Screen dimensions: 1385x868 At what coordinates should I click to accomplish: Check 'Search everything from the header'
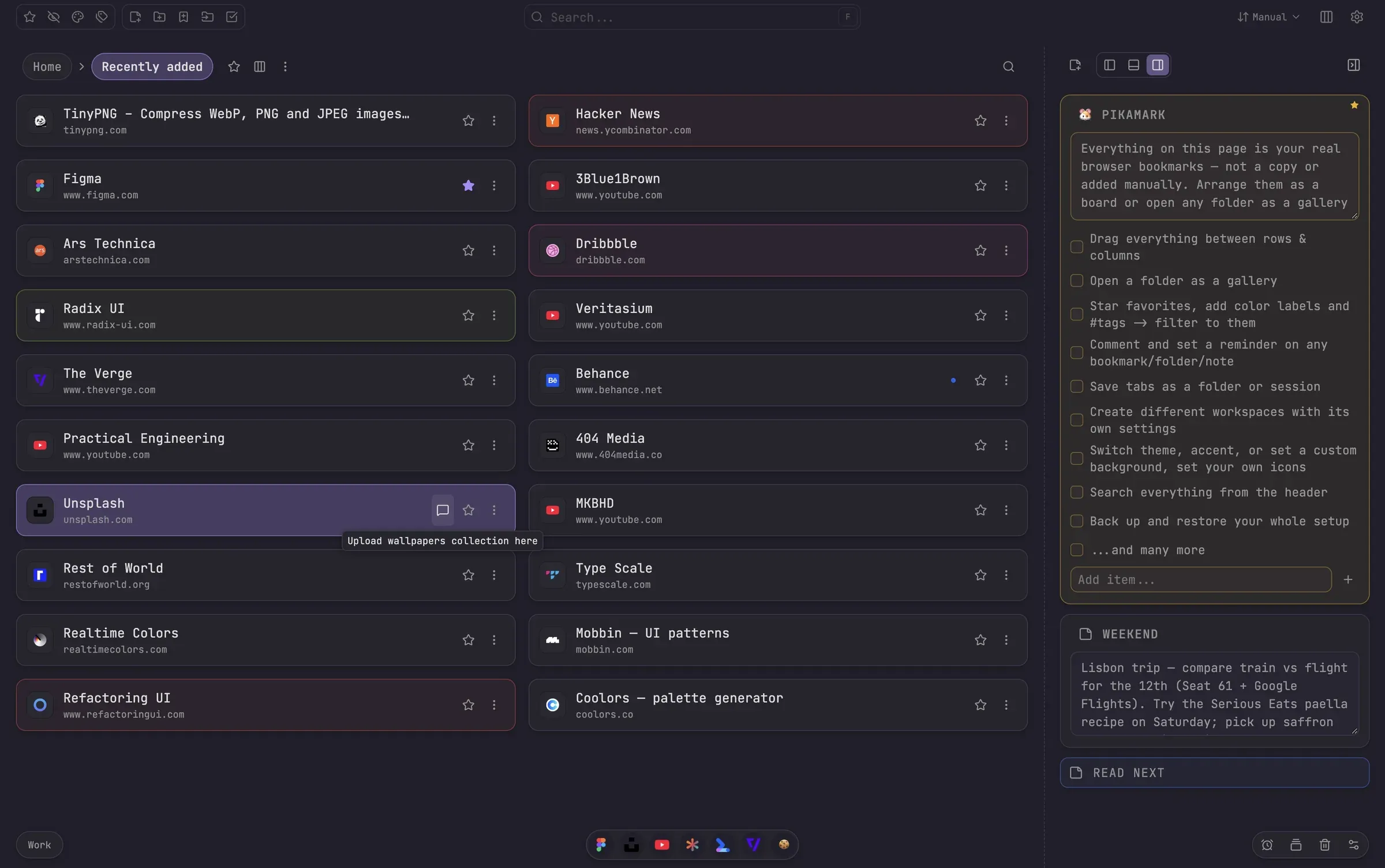1077,492
